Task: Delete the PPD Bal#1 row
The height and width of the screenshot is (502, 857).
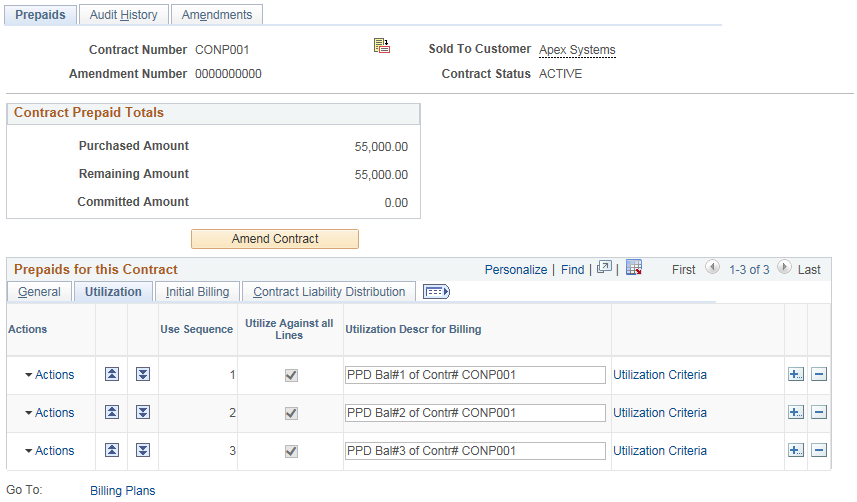Action: (x=819, y=374)
